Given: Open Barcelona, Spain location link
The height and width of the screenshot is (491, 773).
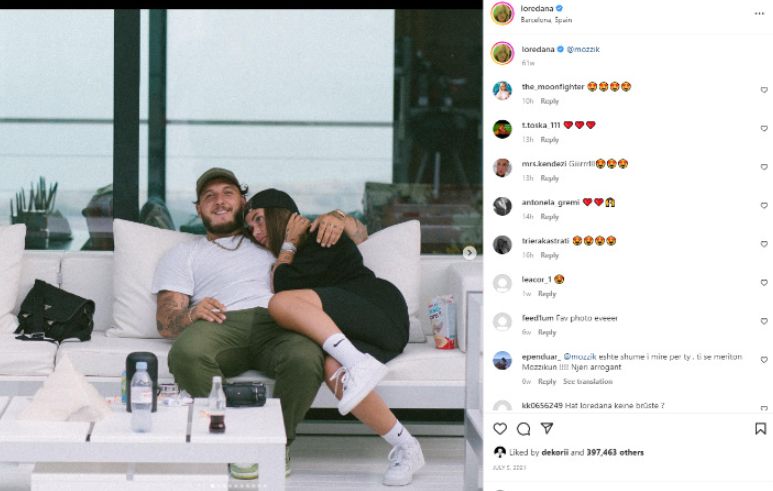Looking at the screenshot, I should click(546, 20).
